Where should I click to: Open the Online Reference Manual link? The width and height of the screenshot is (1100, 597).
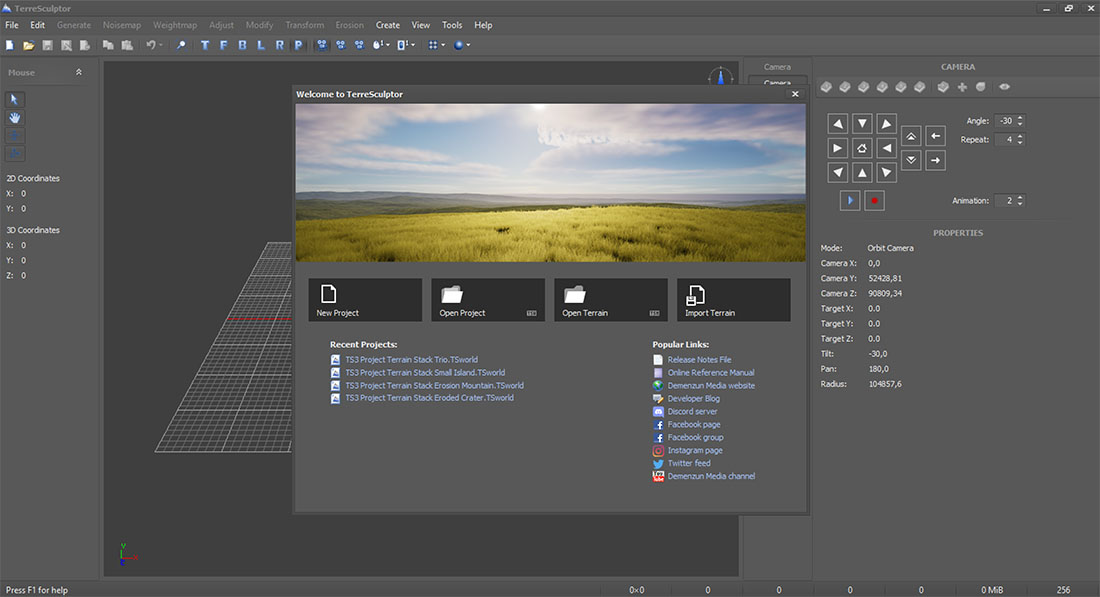tap(711, 373)
